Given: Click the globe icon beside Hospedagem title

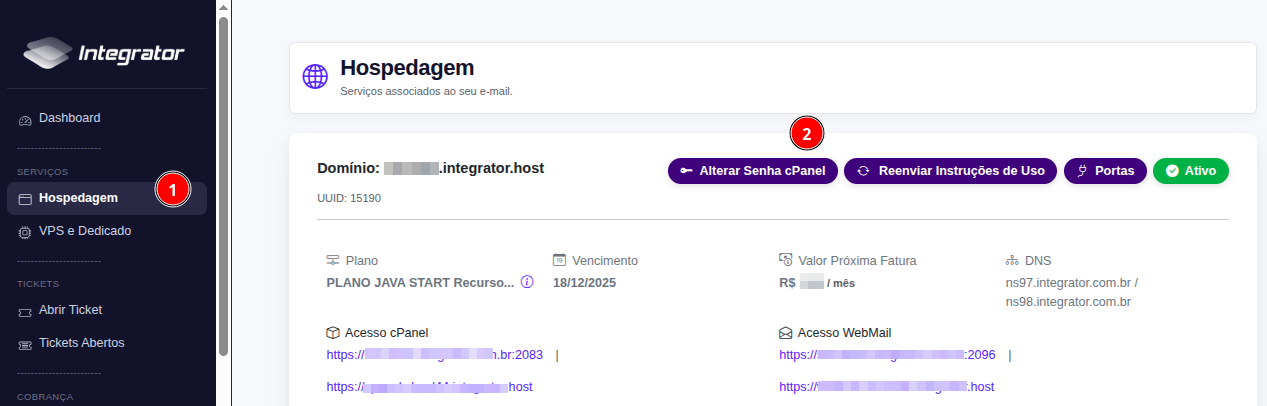Looking at the screenshot, I should [315, 77].
